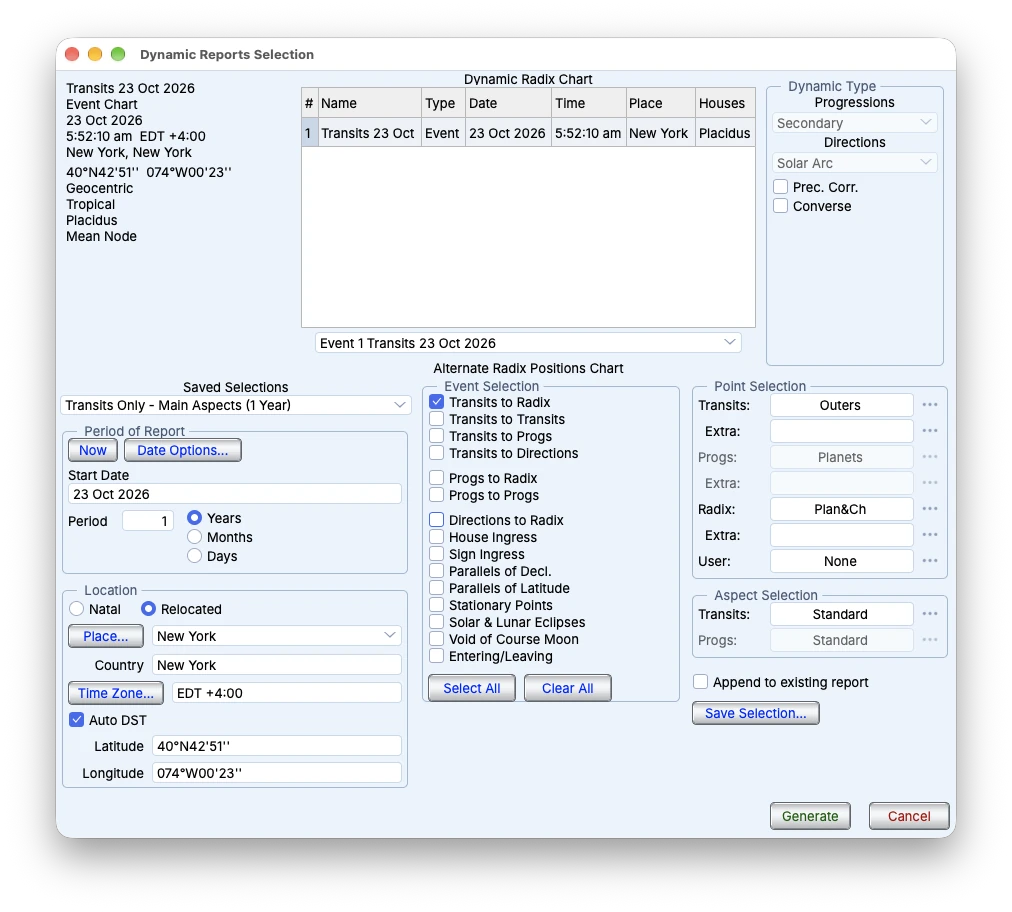The image size is (1012, 912).
Task: Click the Time Zone... button
Action: coord(116,693)
